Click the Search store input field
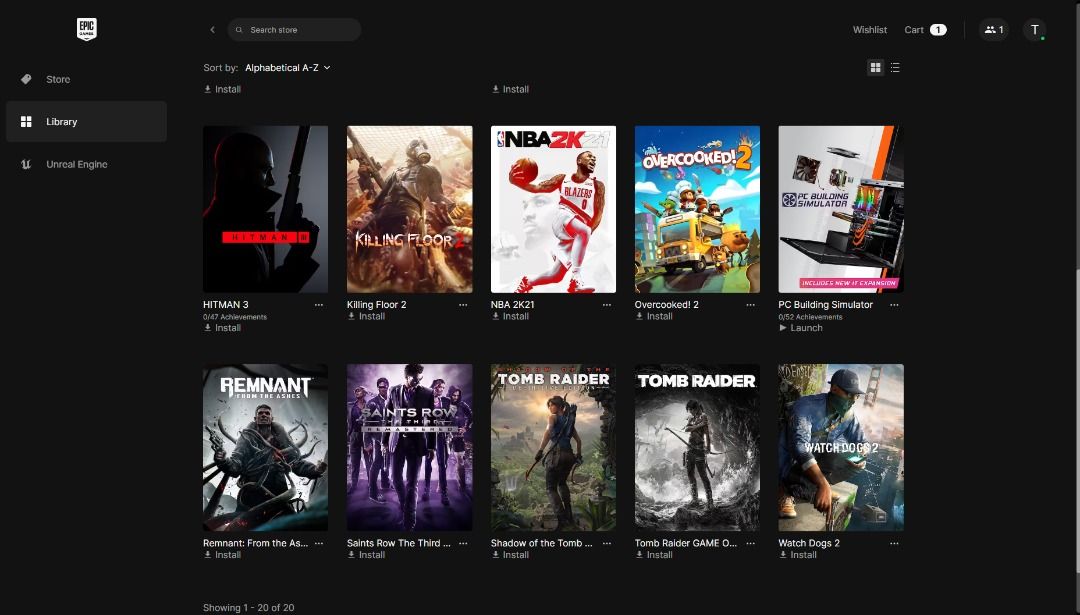Image resolution: width=1080 pixels, height=615 pixels. click(300, 30)
